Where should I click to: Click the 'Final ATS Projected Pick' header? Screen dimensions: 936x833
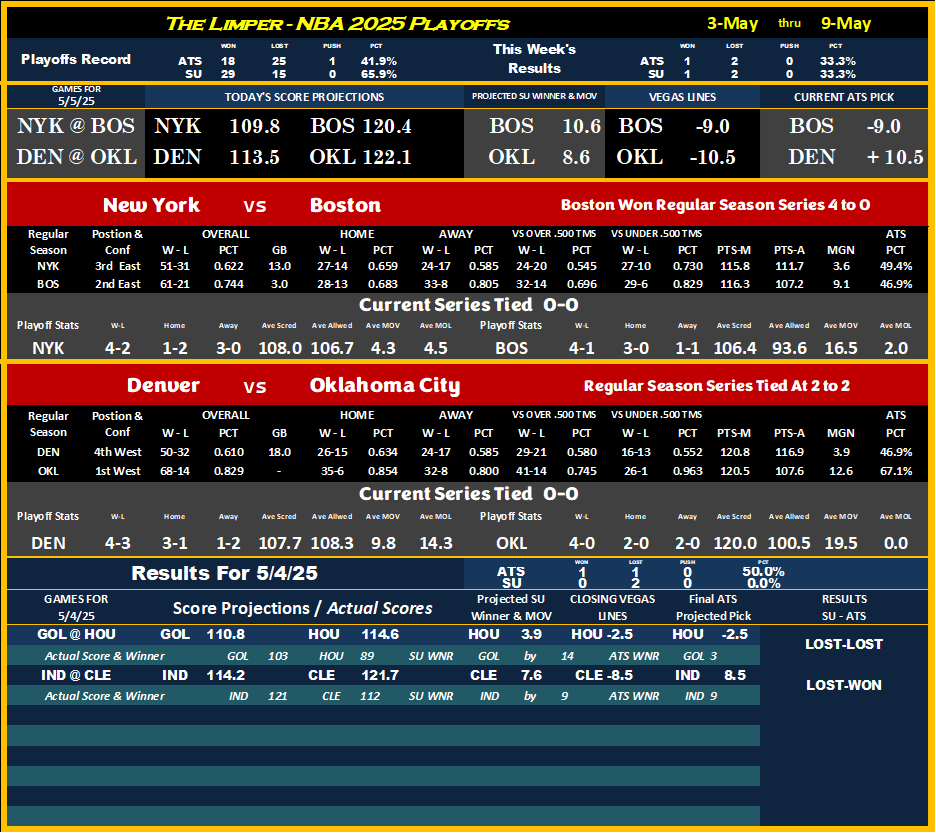pyautogui.click(x=713, y=607)
